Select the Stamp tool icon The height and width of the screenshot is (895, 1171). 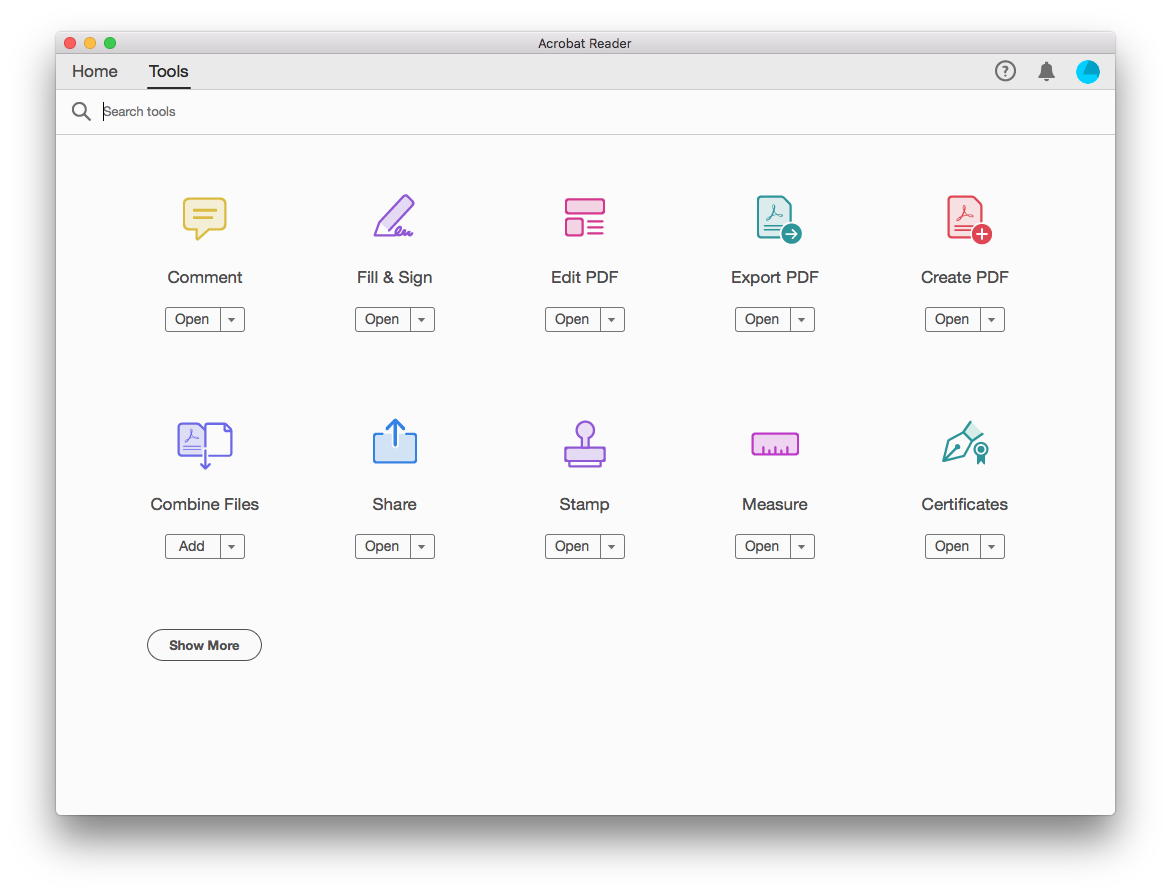[x=585, y=444]
